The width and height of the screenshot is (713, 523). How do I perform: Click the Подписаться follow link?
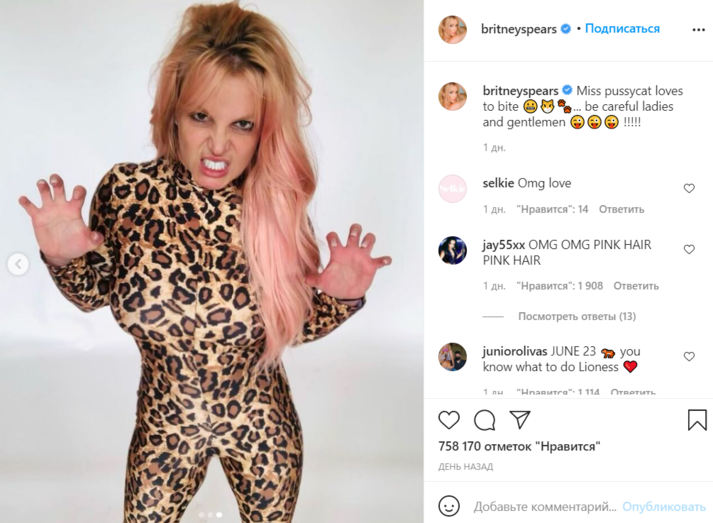pos(622,29)
